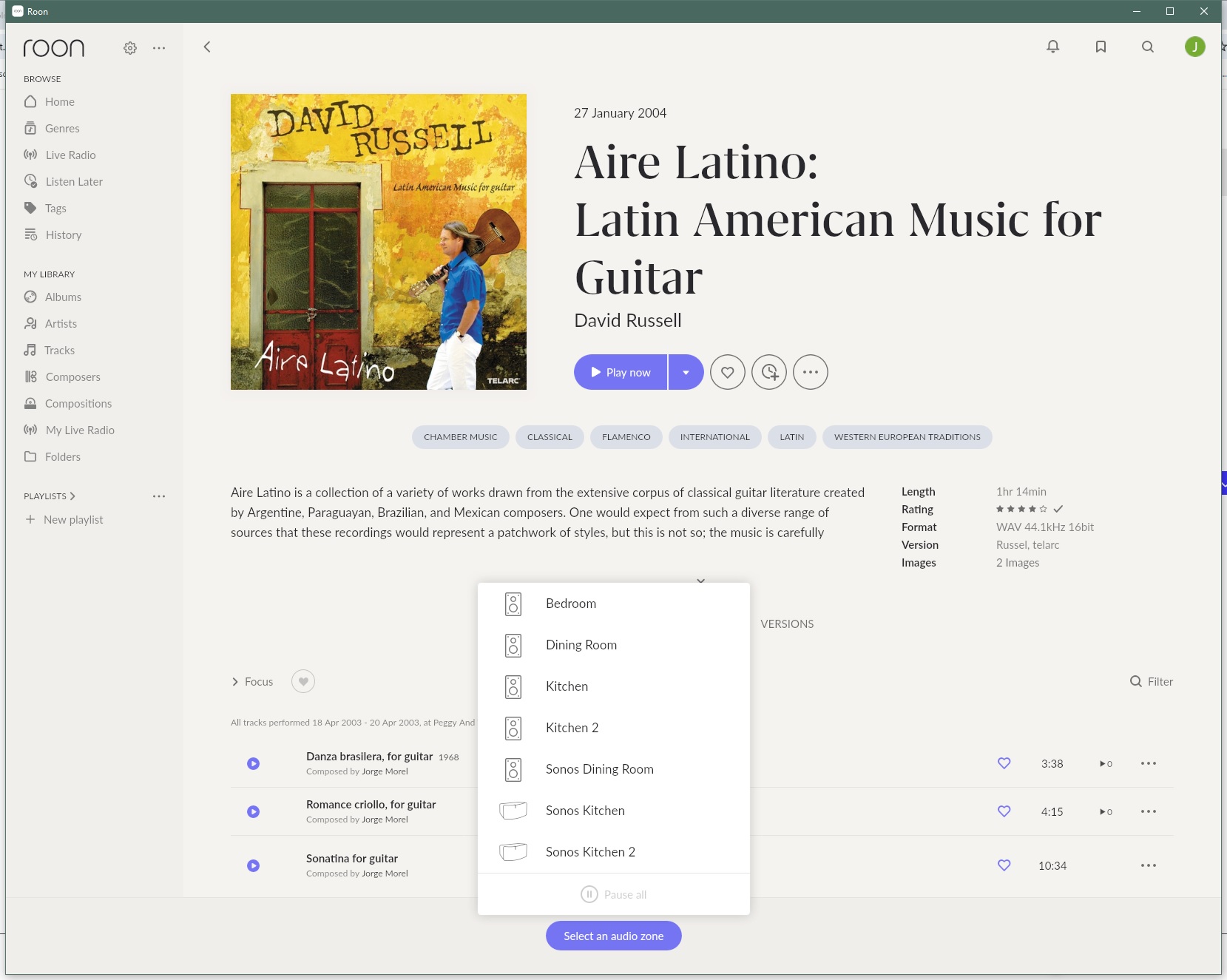Toggle favorite heart on Danza brasilera track
The height and width of the screenshot is (980, 1227).
[1004, 763]
